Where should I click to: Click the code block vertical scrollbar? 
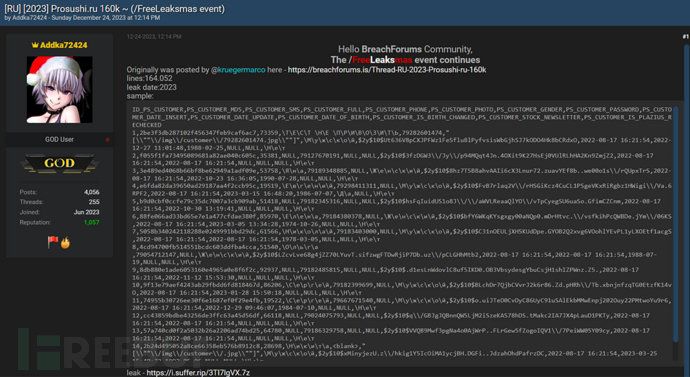pyautogui.click(x=676, y=223)
